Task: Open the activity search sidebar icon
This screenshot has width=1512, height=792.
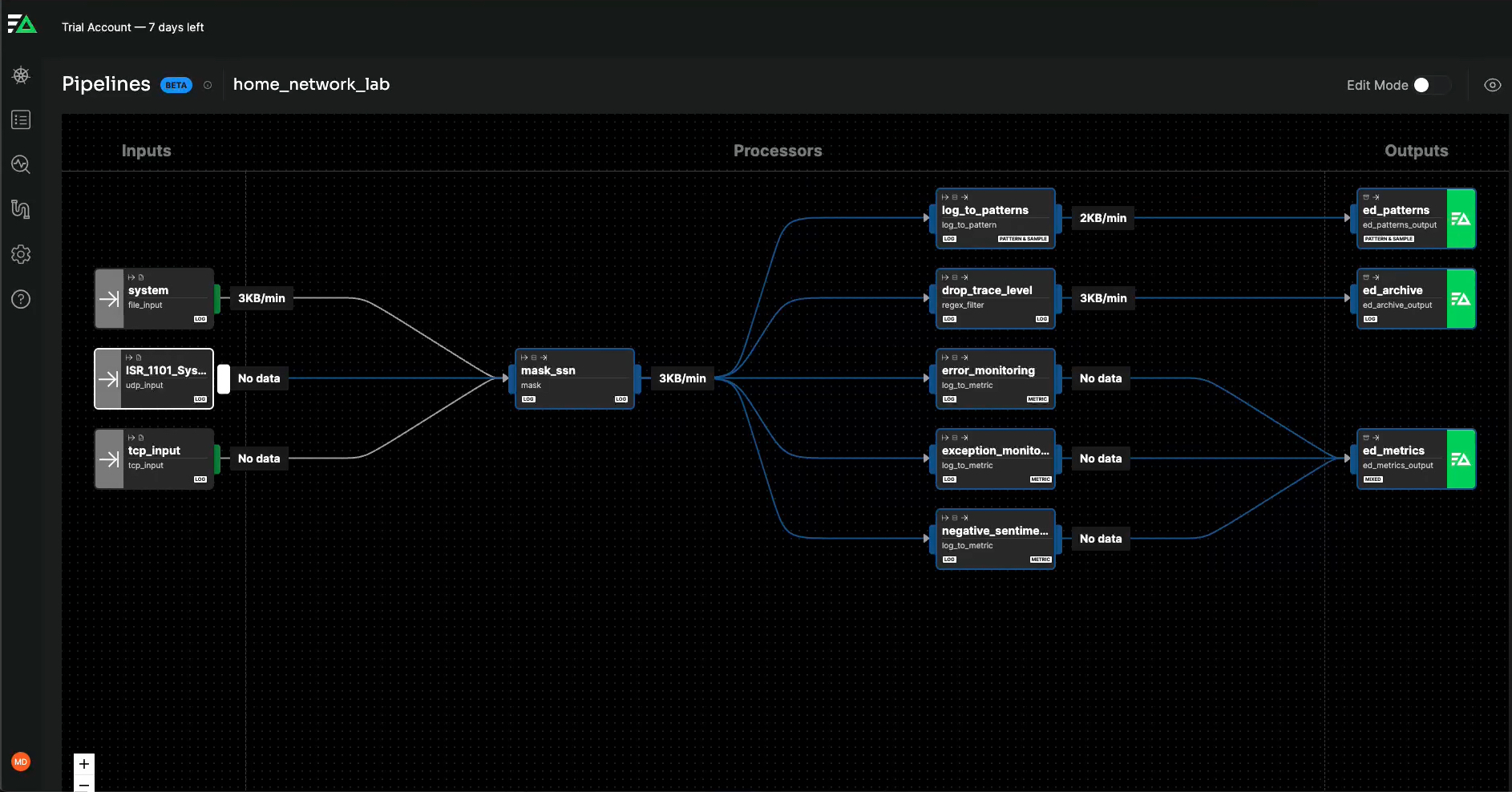Action: [21, 164]
